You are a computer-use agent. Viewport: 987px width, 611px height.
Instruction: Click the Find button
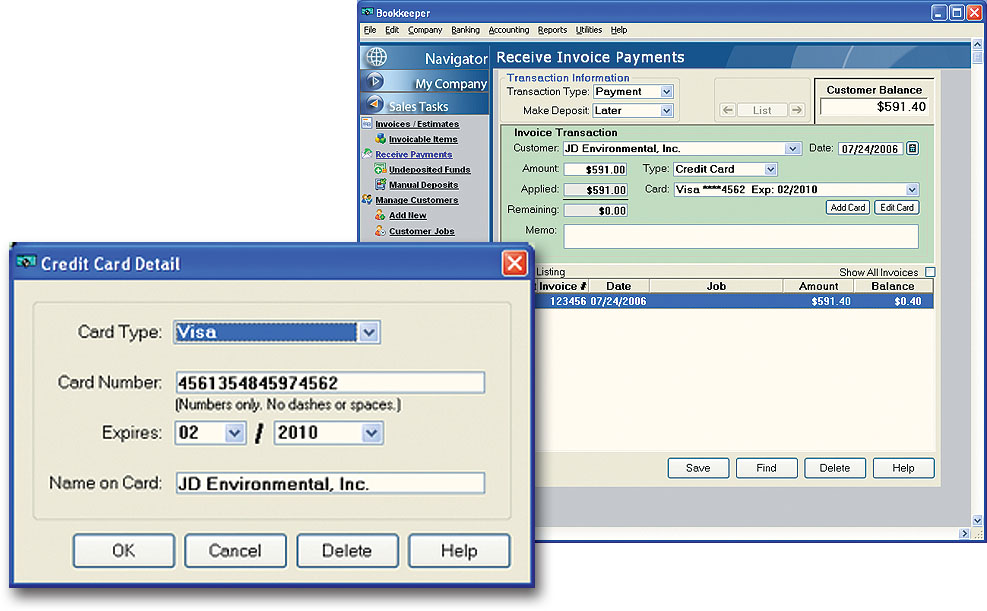[766, 468]
